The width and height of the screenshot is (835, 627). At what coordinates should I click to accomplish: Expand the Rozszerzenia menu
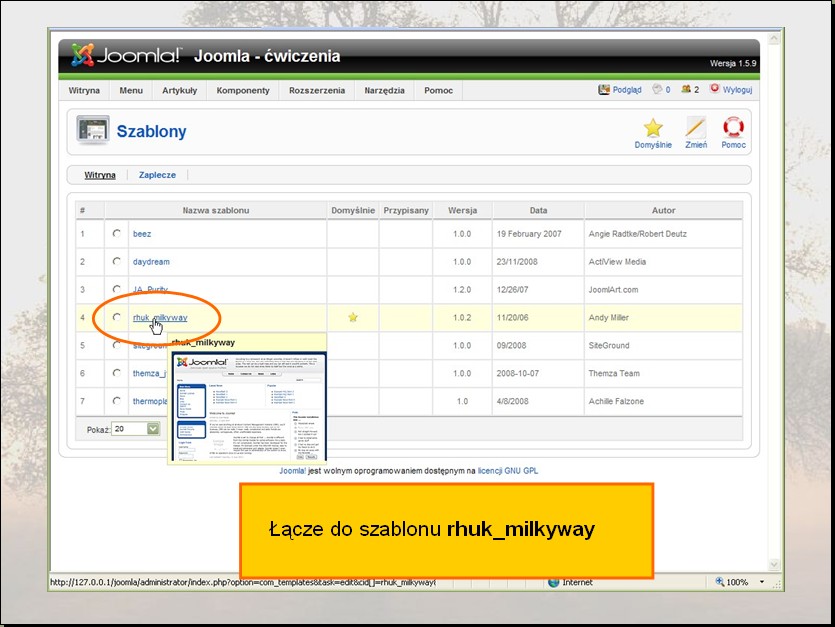[317, 90]
